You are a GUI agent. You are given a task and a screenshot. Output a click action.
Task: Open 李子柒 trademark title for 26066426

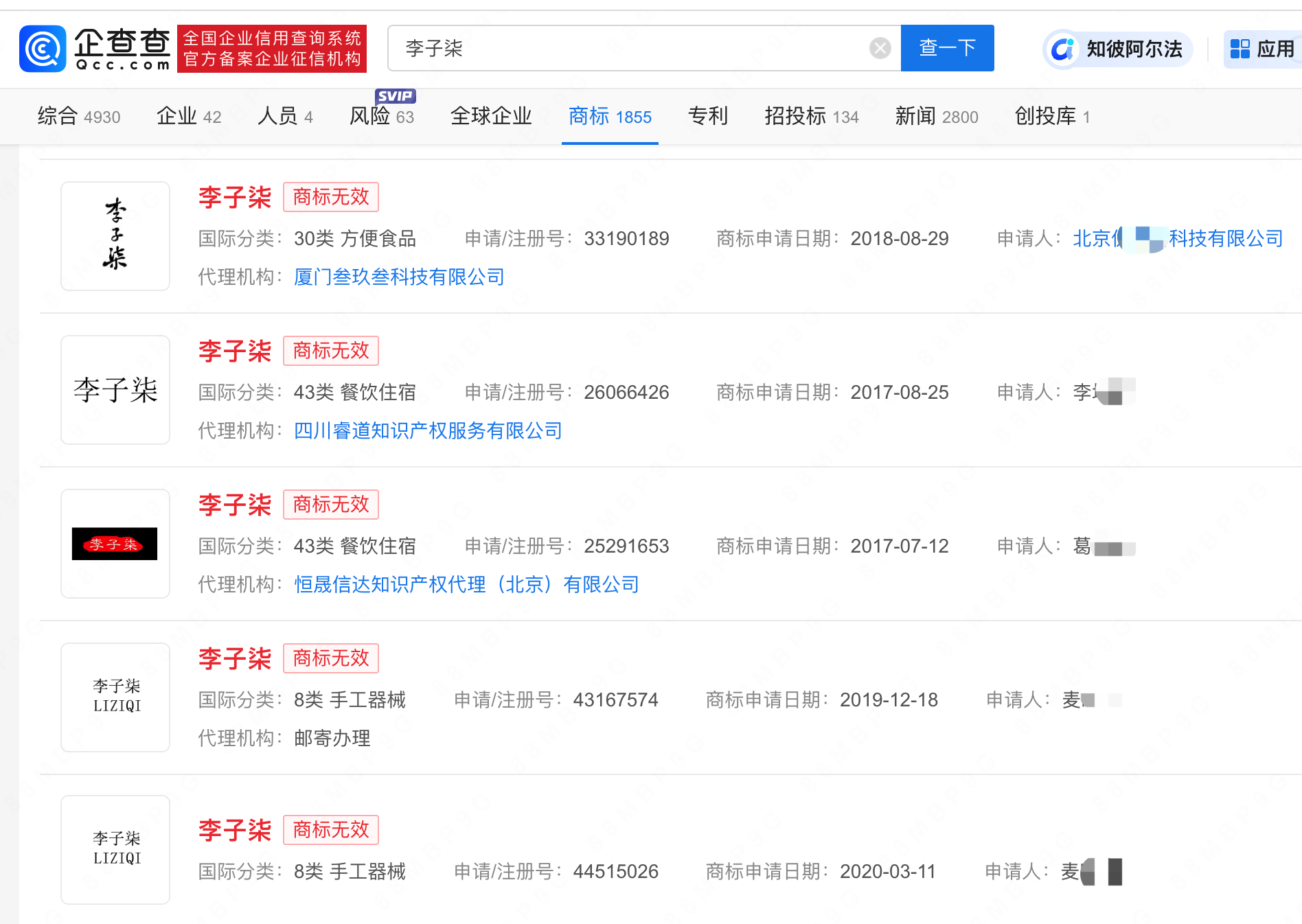point(235,351)
